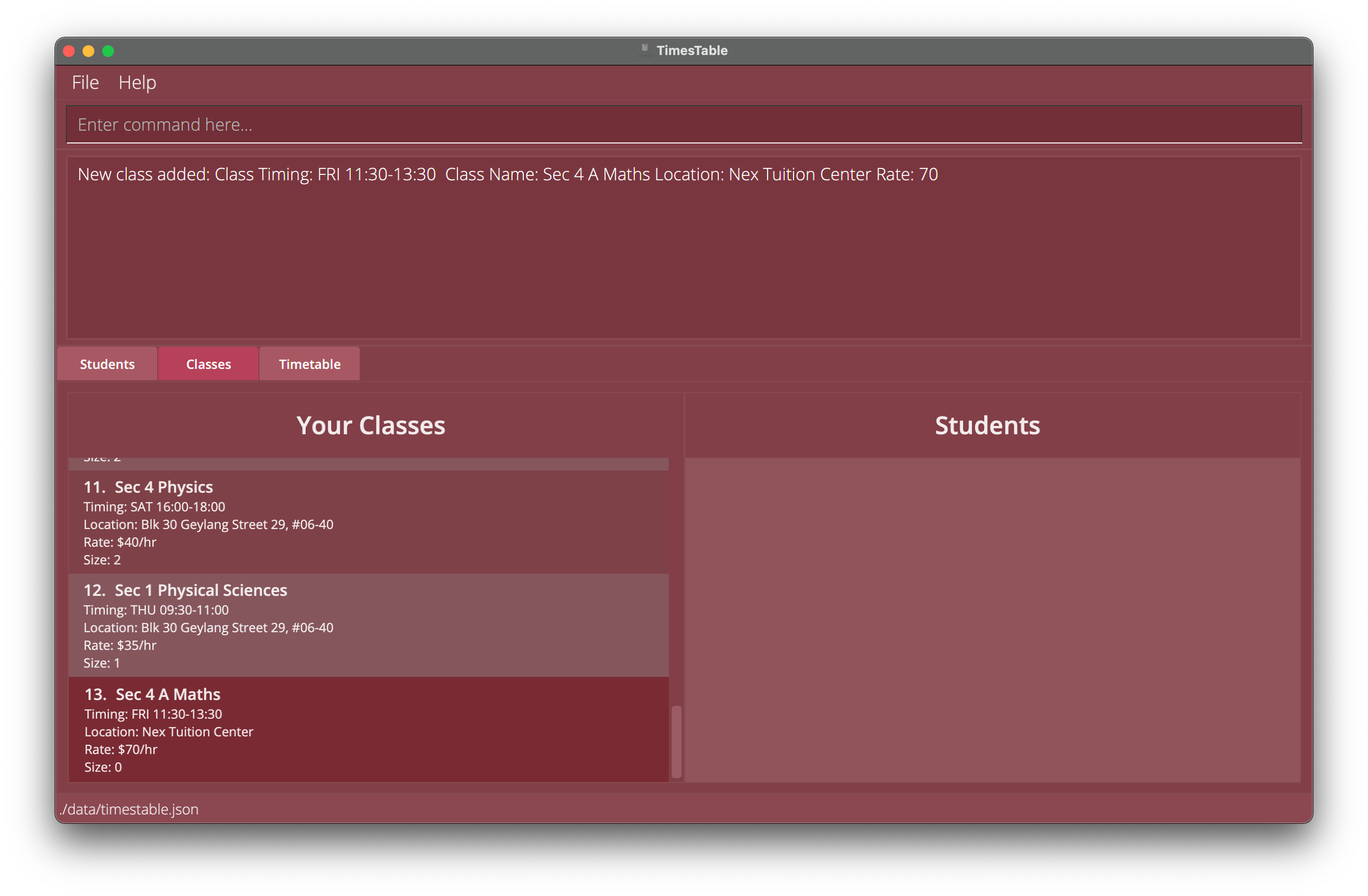The height and width of the screenshot is (896, 1368).
Task: Click the 'Your Classes' heading
Action: 370,425
